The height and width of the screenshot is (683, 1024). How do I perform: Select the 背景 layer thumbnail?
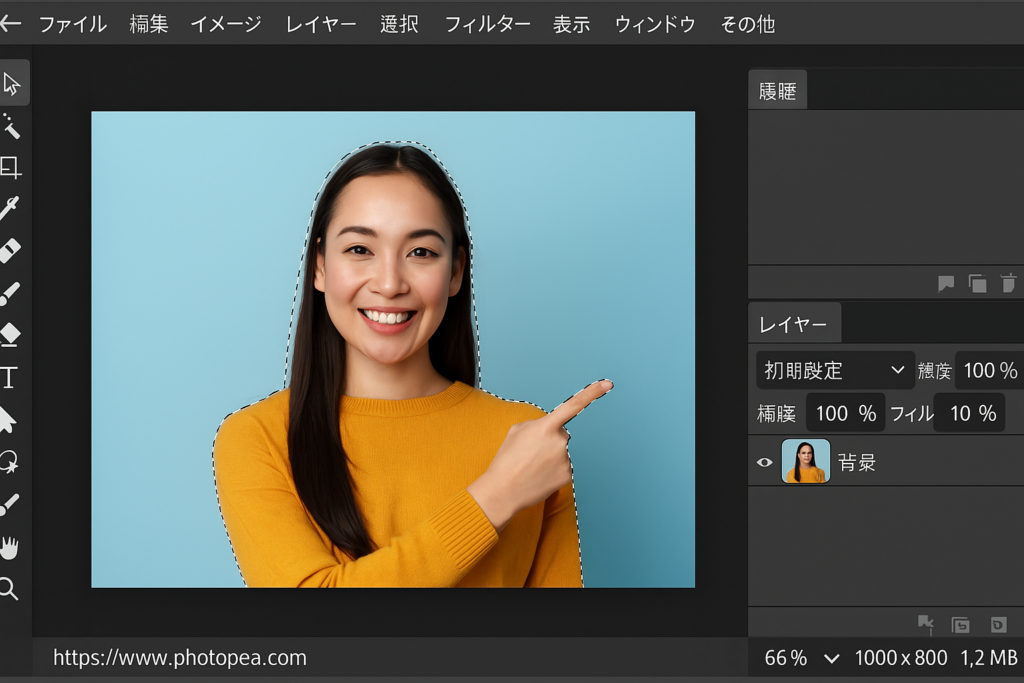tap(805, 461)
